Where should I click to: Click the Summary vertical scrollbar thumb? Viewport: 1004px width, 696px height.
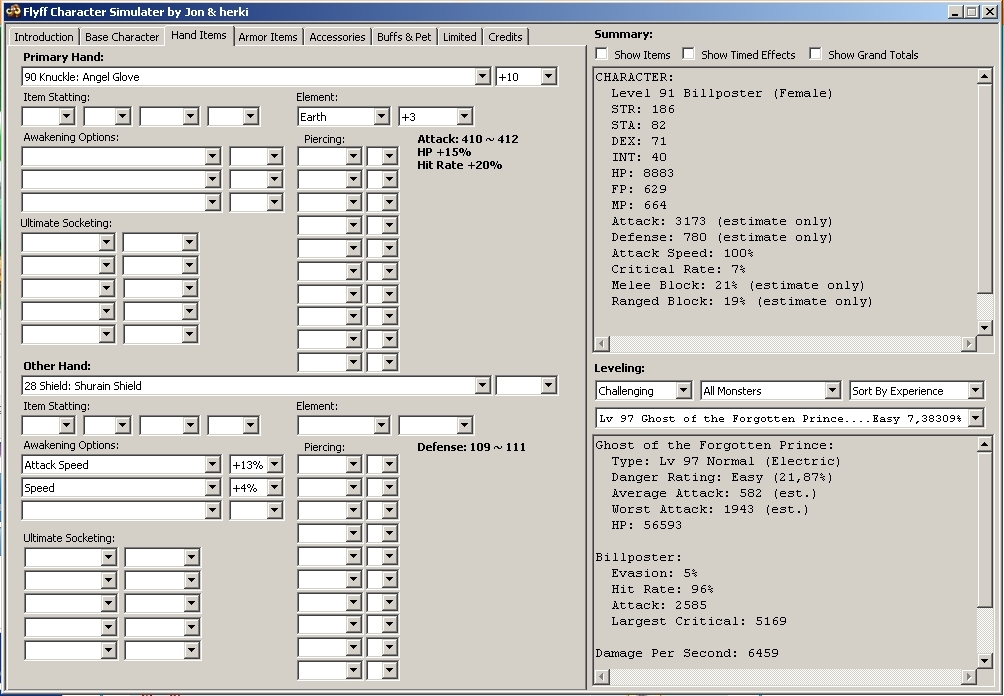985,190
